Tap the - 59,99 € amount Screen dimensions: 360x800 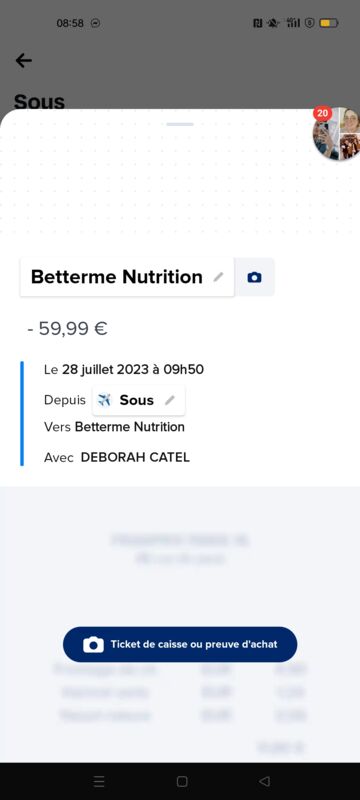[x=67, y=329]
